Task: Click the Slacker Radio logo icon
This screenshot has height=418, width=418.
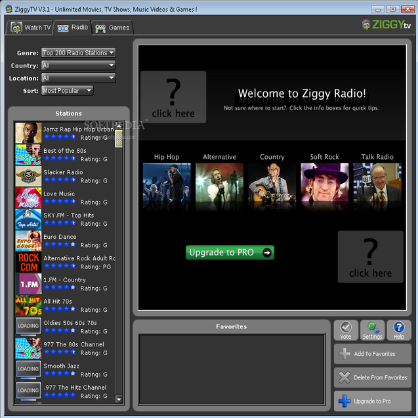Action: pyautogui.click(x=28, y=176)
